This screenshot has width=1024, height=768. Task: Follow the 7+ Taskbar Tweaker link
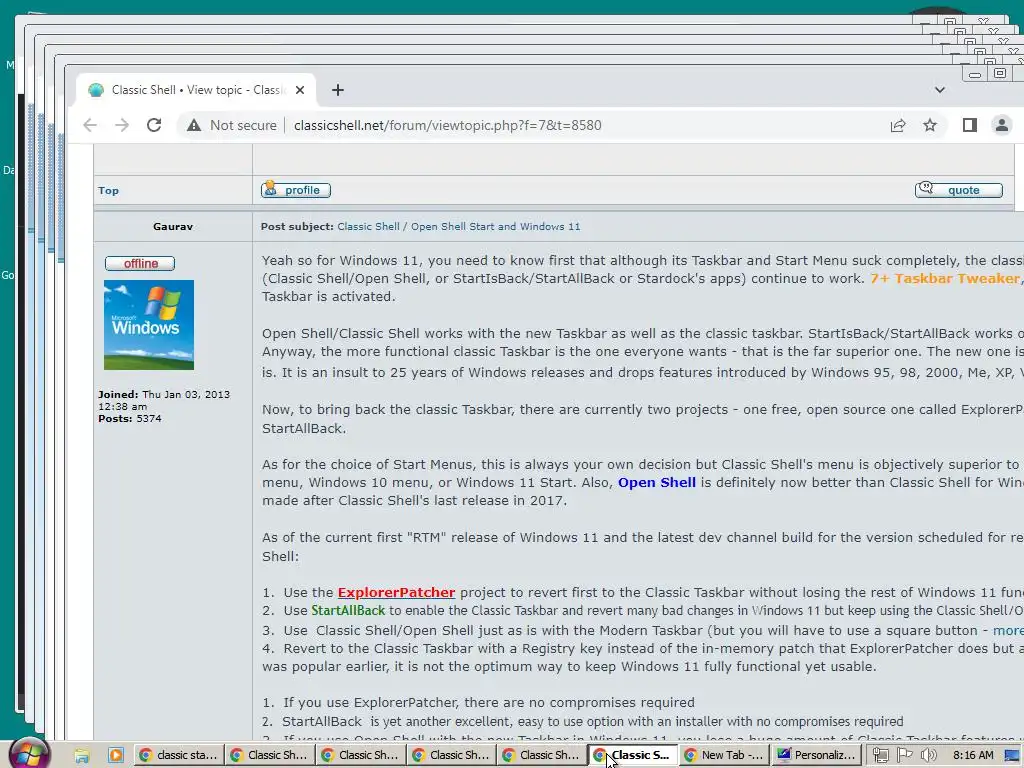(944, 278)
